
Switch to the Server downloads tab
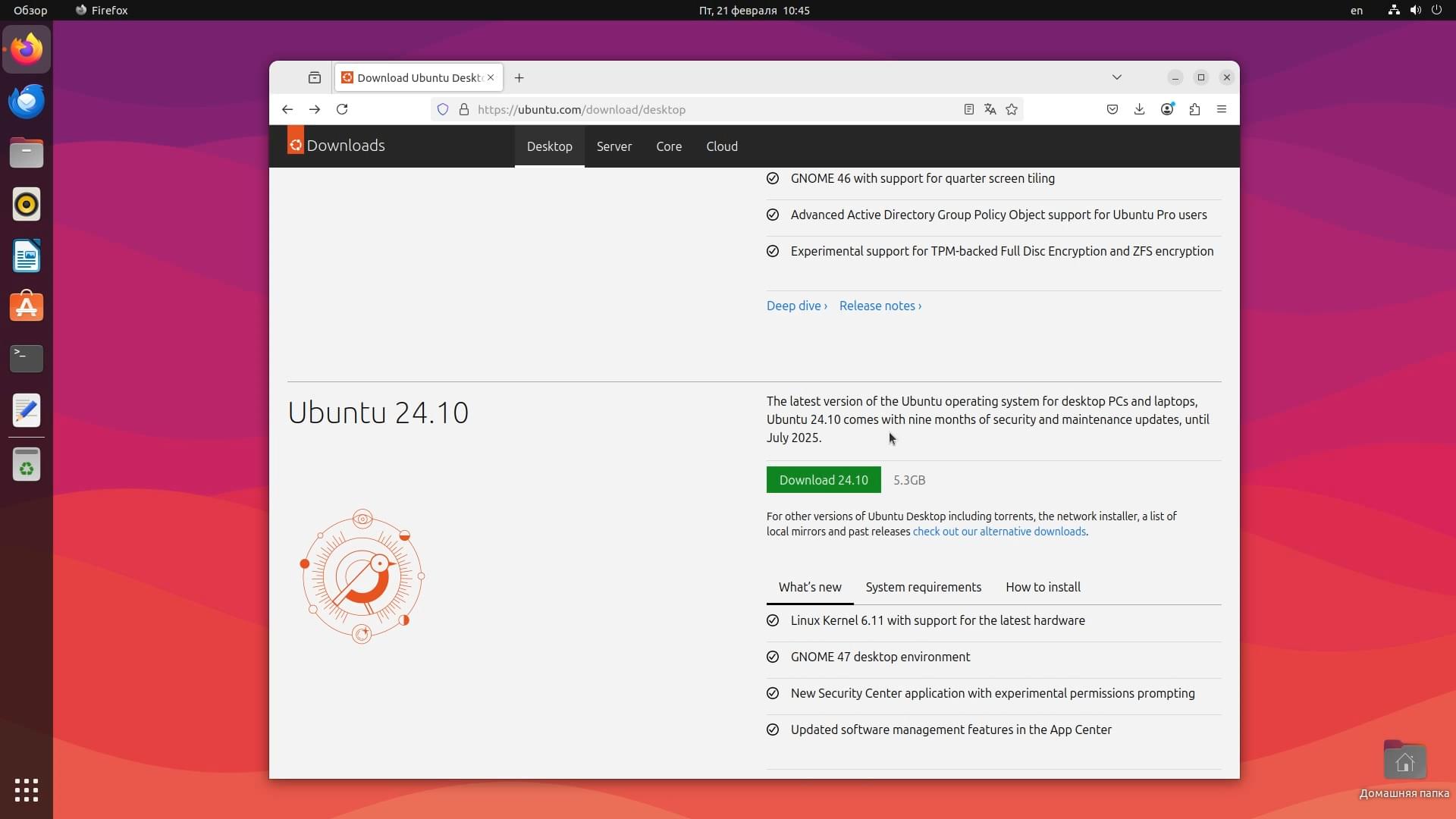[614, 146]
